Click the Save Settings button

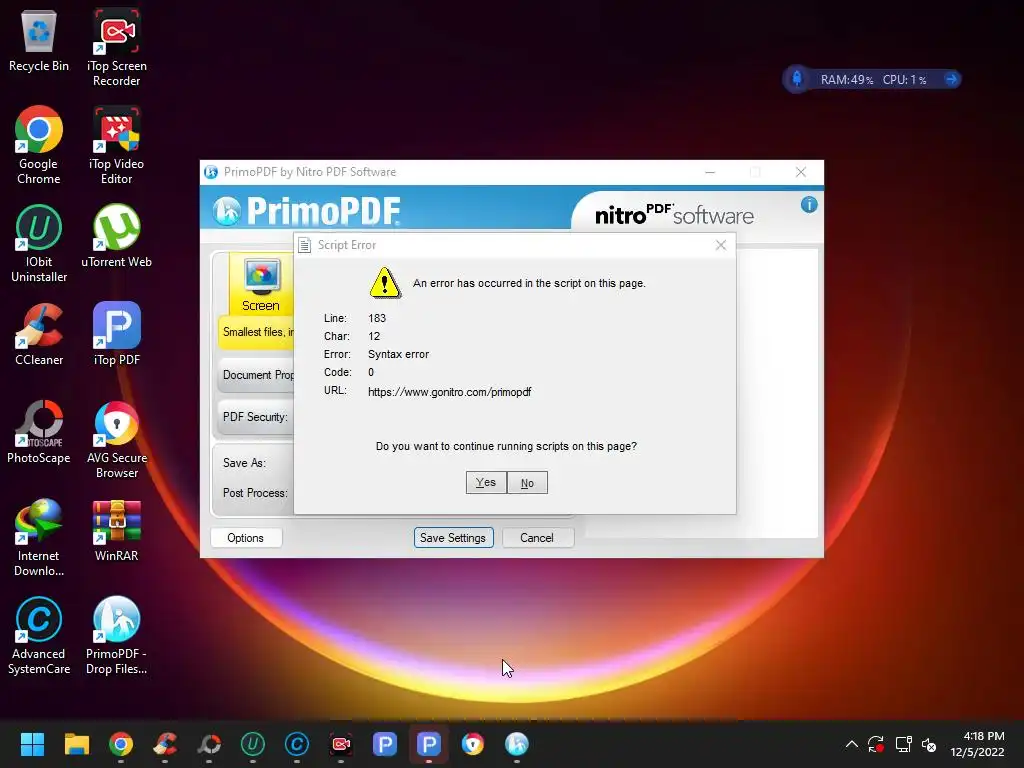(453, 537)
